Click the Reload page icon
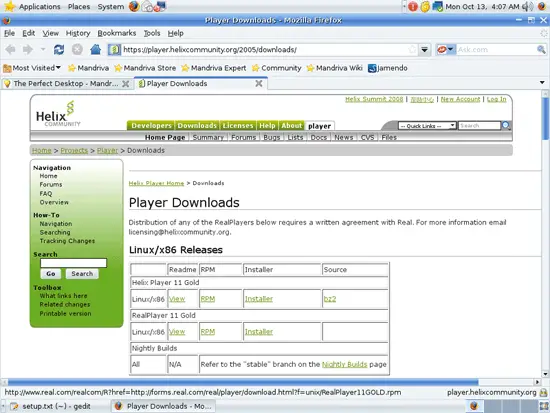The width and height of the screenshot is (550, 413). 59,50
